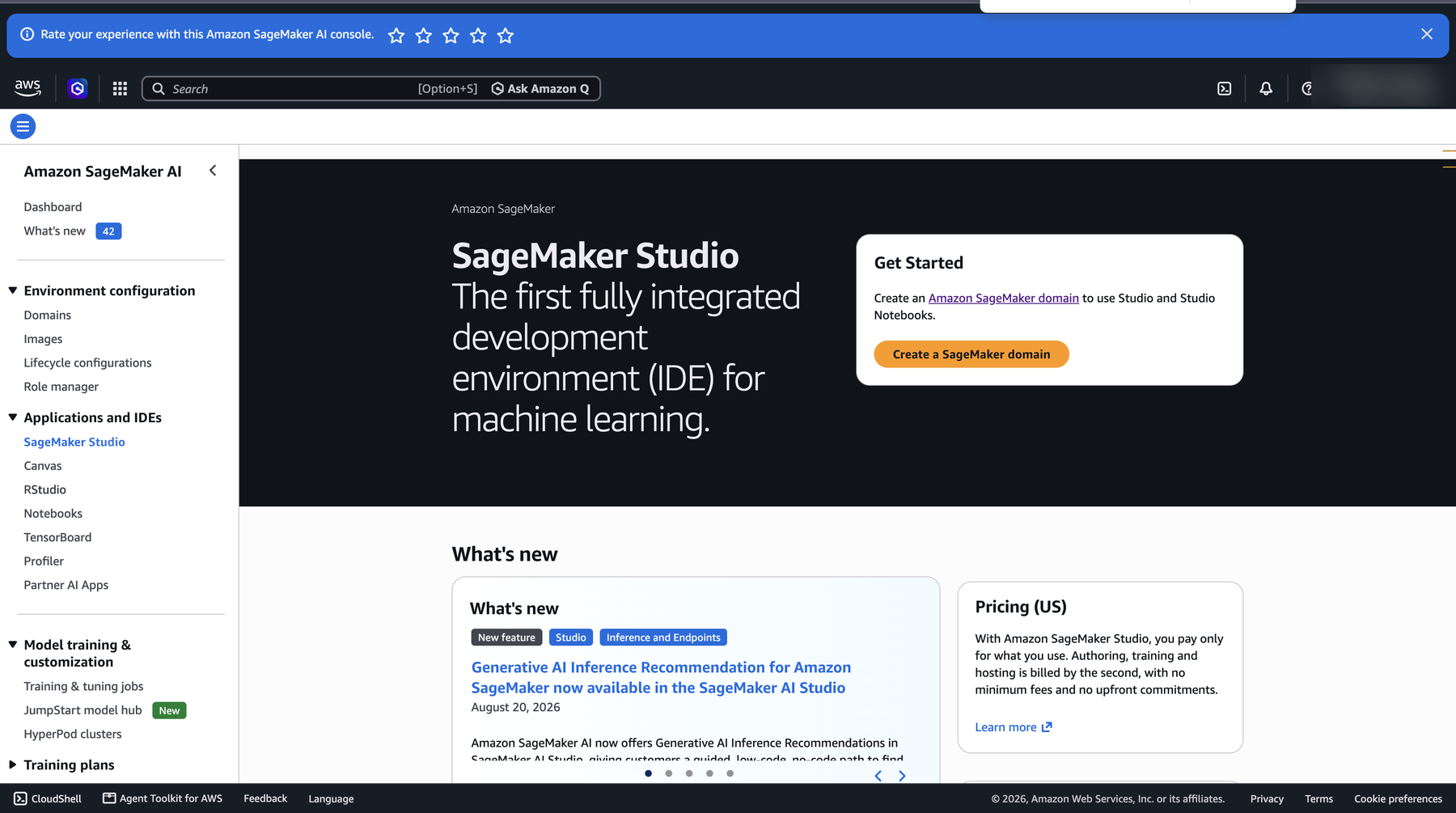Open JumpStart model hub in sidebar
1456x813 pixels.
83,710
